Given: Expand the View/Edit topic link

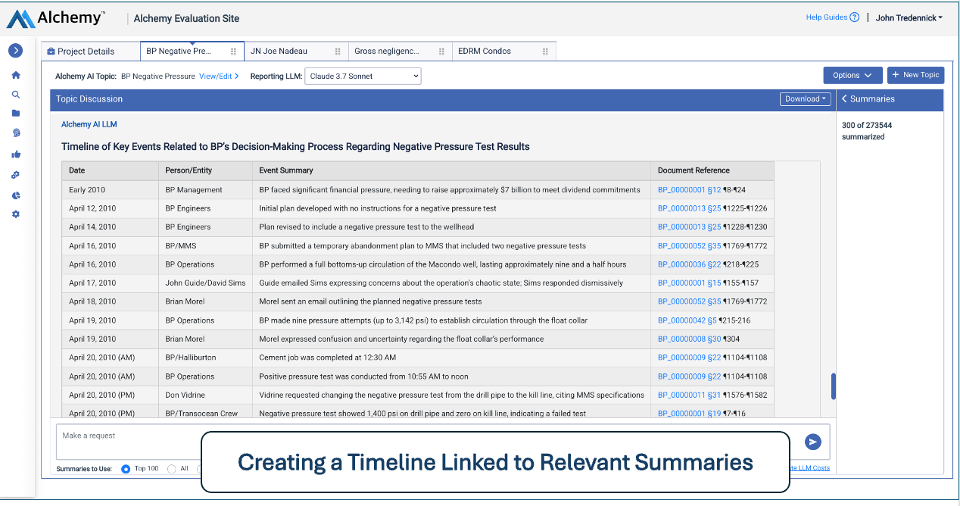Looking at the screenshot, I should pyautogui.click(x=219, y=76).
